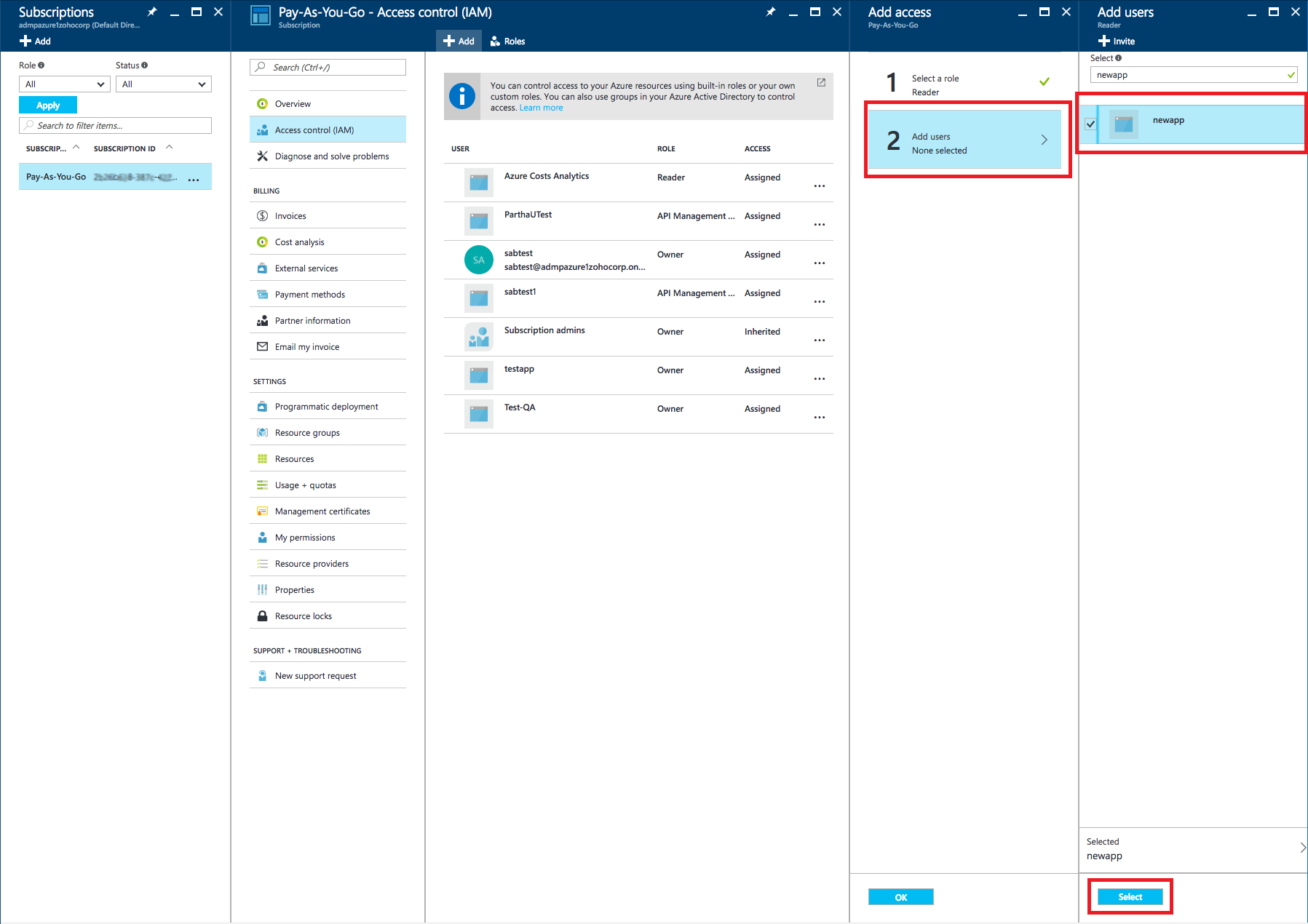
Task: Click the Apply filter button
Action: coord(48,105)
